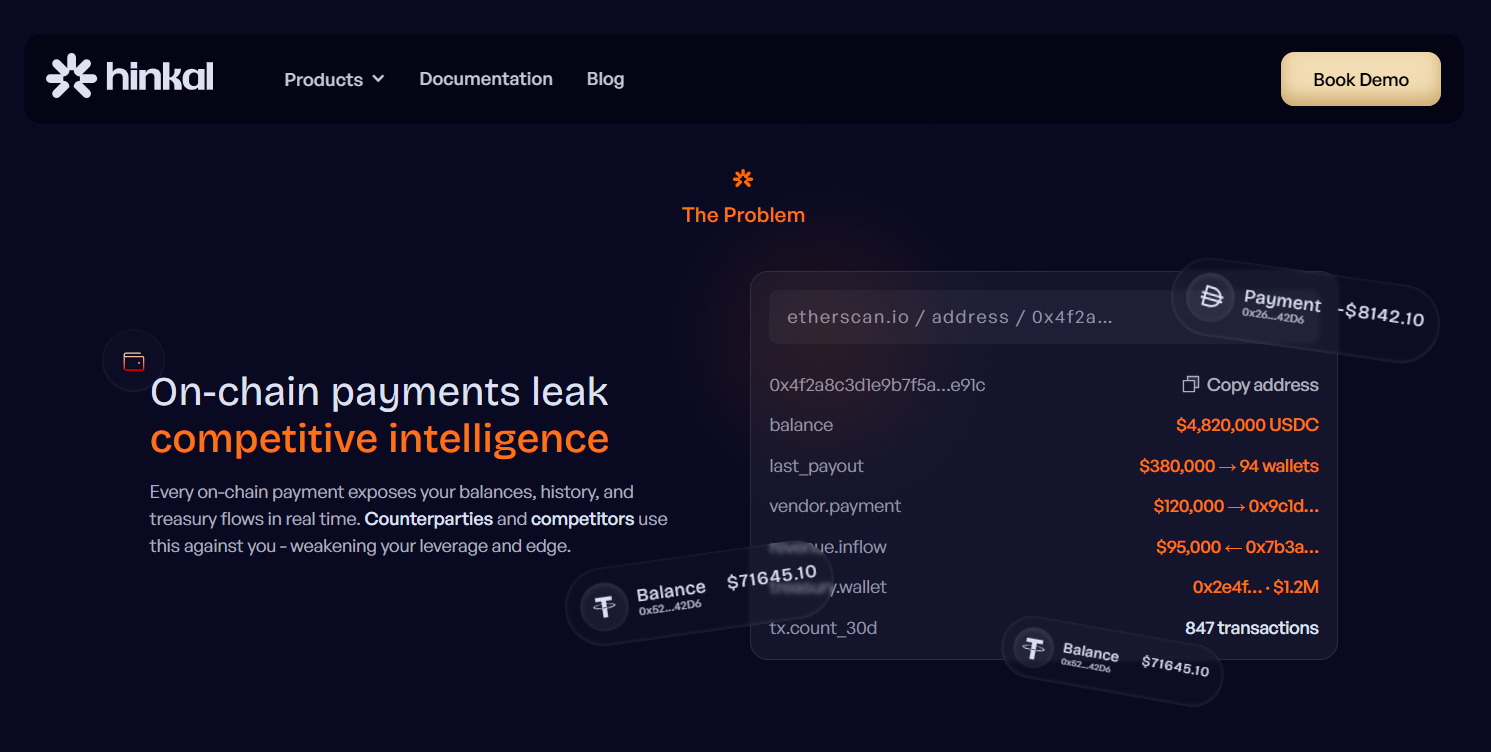Expand the Products dropdown chevron
This screenshot has width=1491, height=752.
378,79
